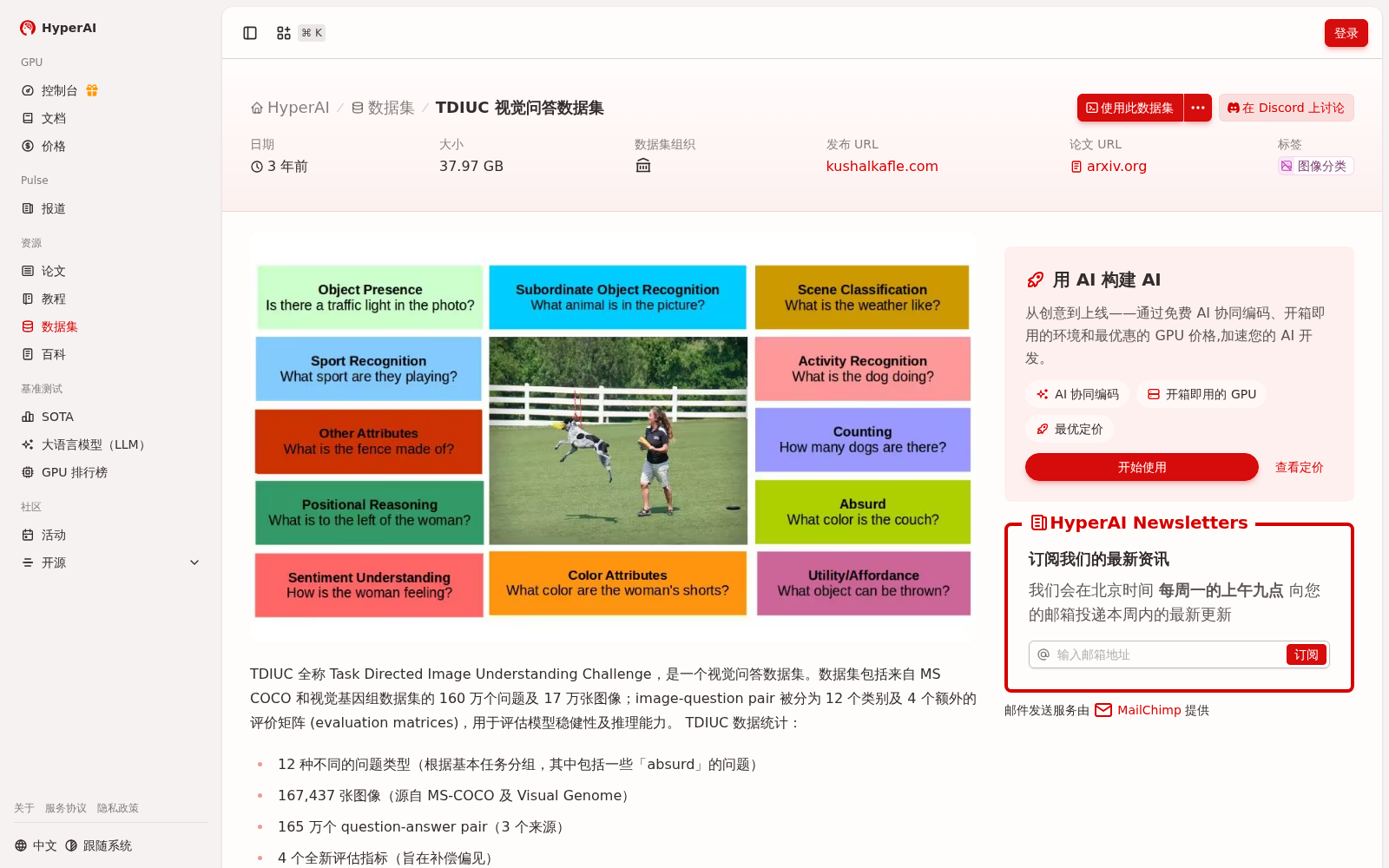Toggle the sidebar panel icon
This screenshot has height=868, width=1389.
coord(250,33)
